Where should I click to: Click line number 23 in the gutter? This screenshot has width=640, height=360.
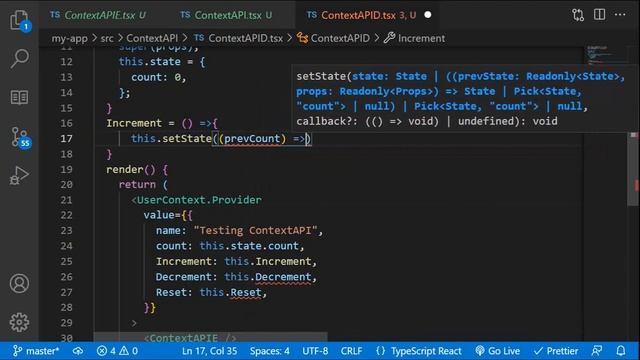click(x=66, y=231)
